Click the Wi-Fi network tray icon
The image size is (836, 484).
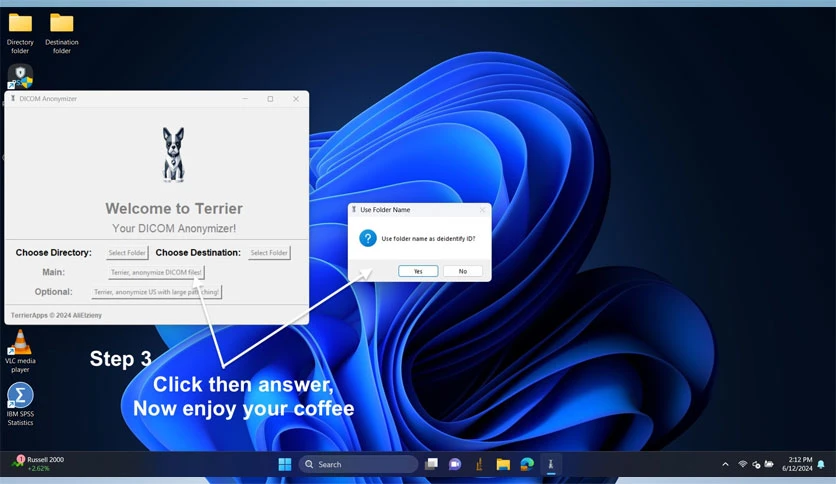[x=743, y=464]
